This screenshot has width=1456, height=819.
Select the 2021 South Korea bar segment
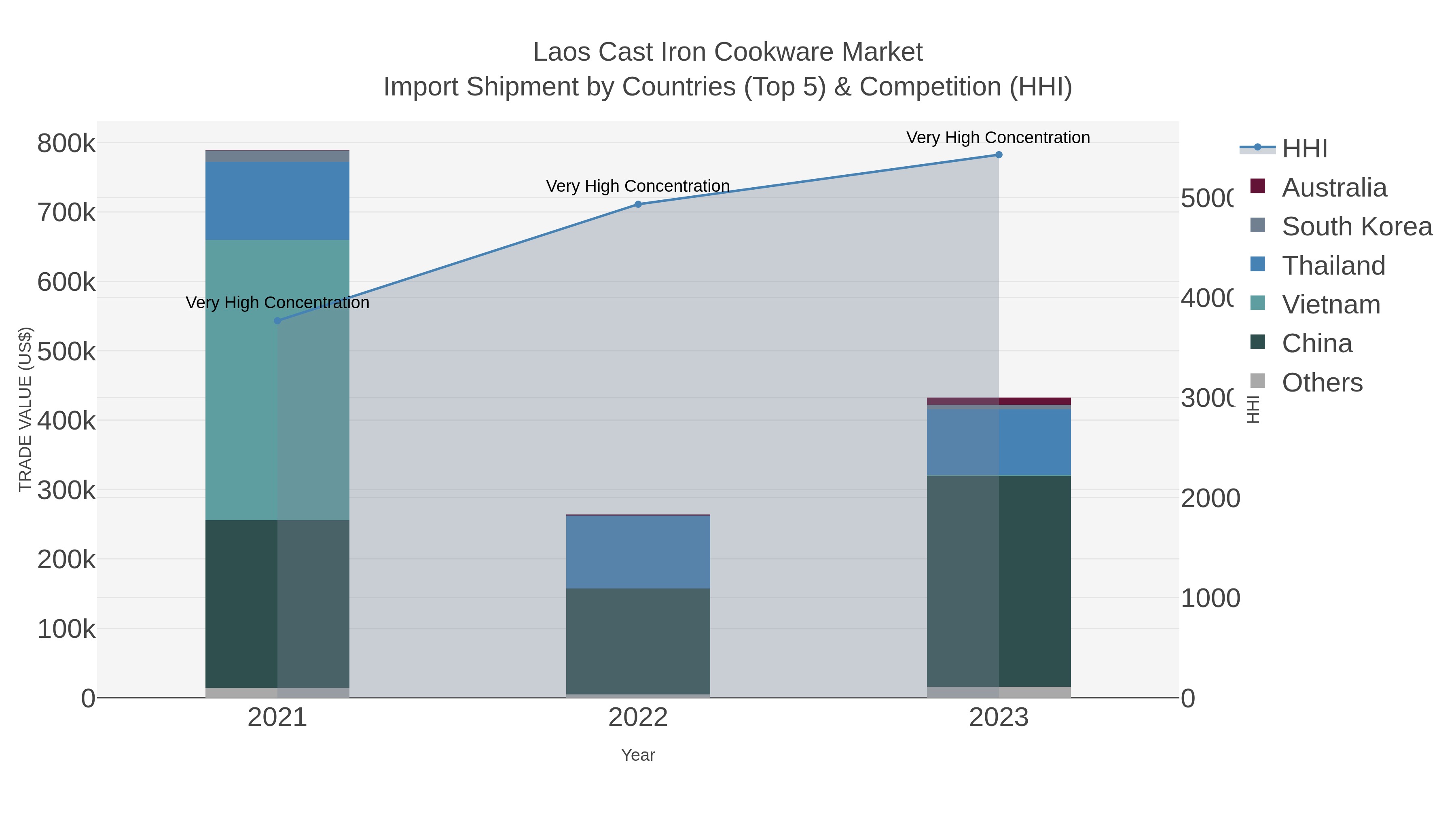[277, 156]
